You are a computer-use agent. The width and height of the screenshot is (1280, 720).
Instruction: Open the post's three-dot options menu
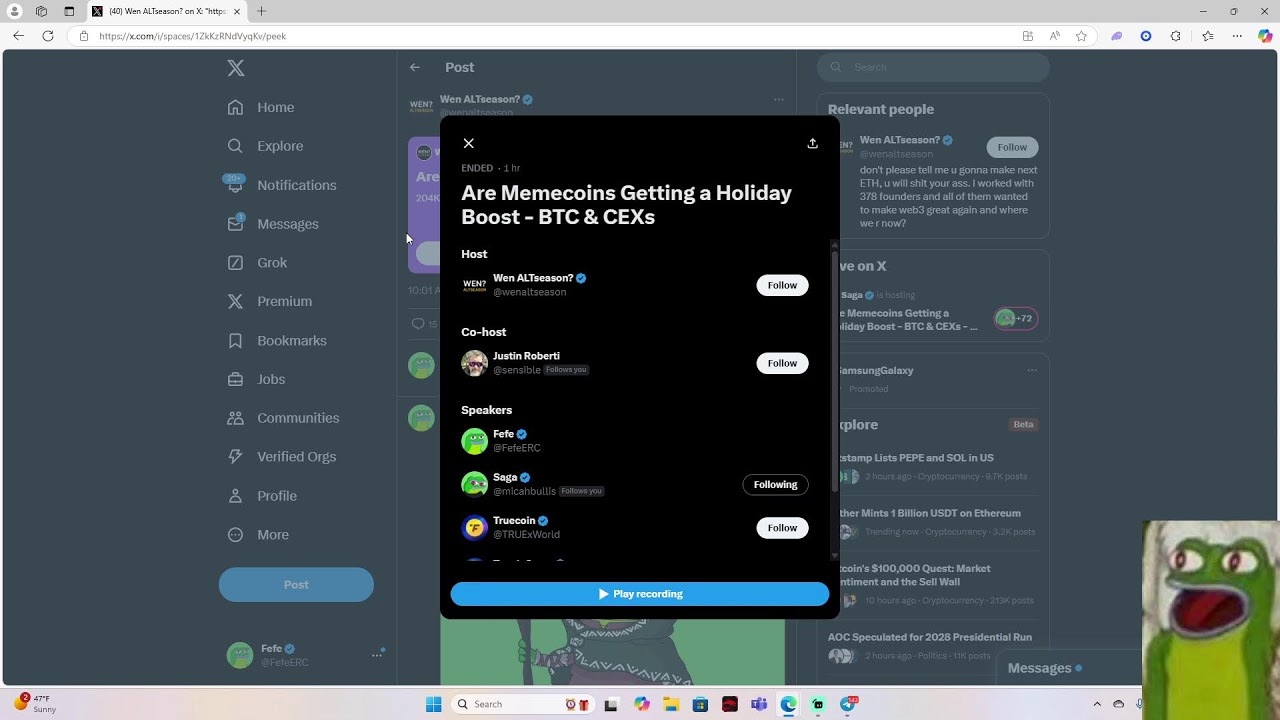778,100
